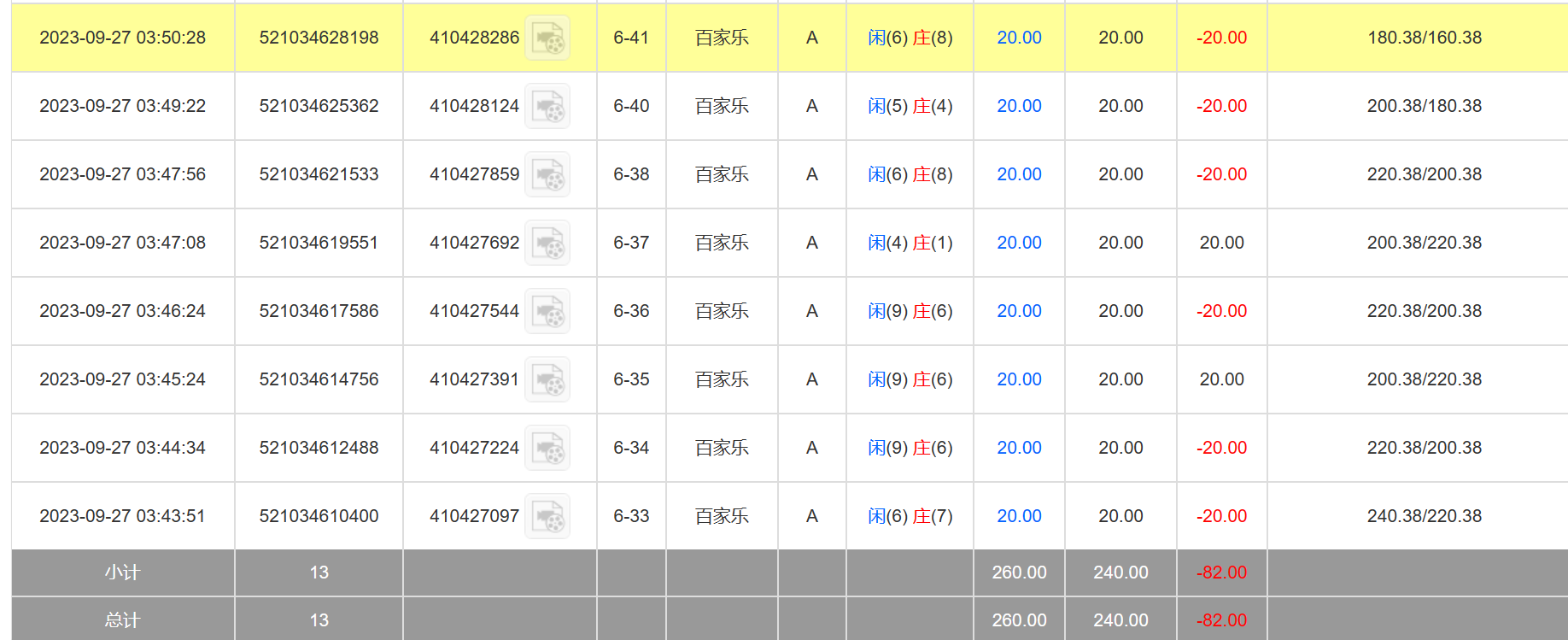Open blue 20.00 bet link for 6-40

click(x=1019, y=106)
